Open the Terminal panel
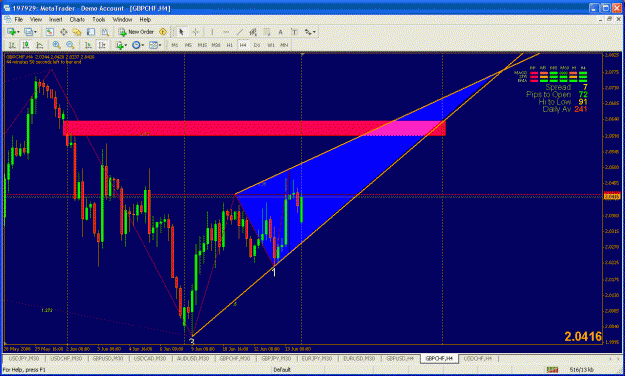Screen dimensions: 625x376 click(91, 32)
